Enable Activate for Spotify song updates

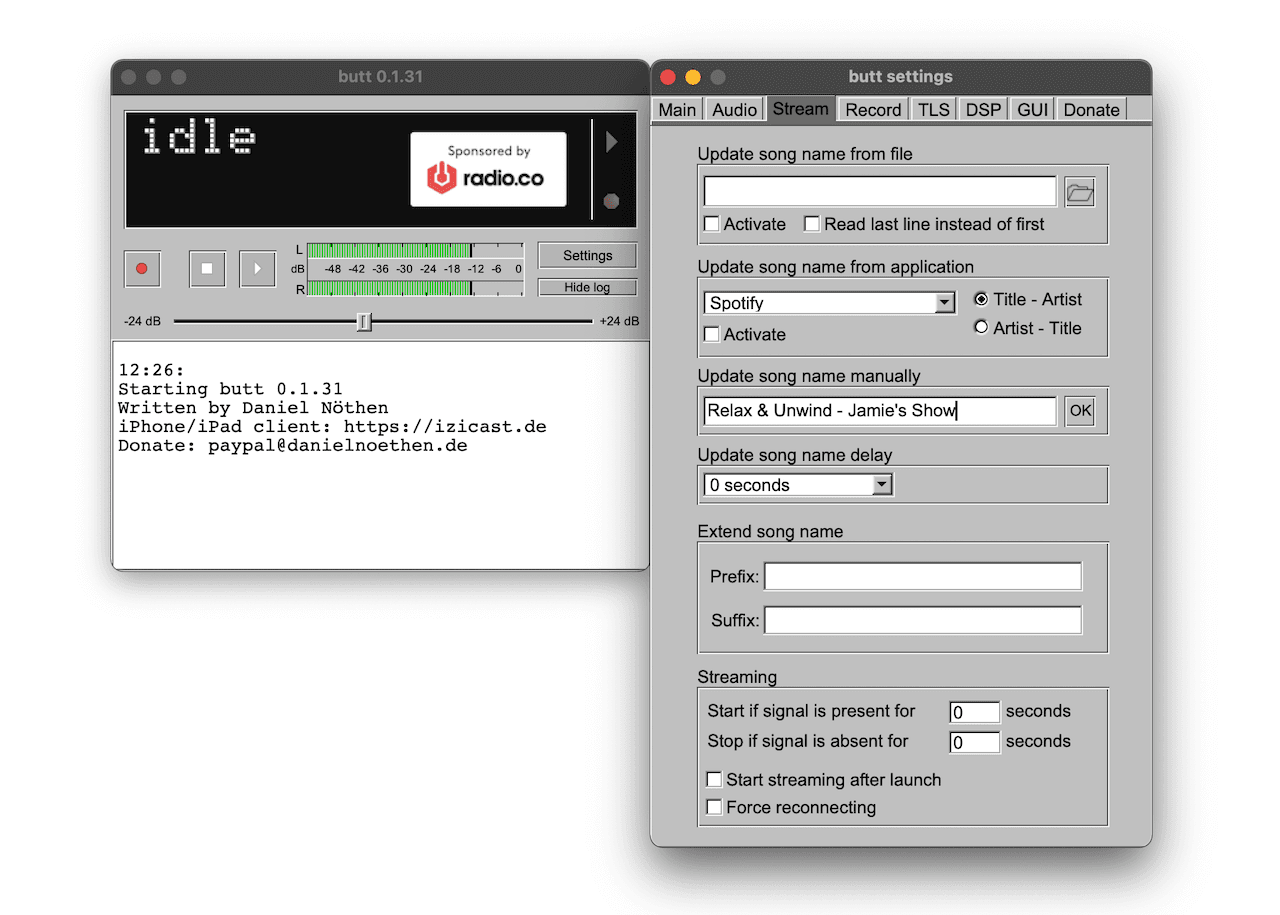point(711,334)
